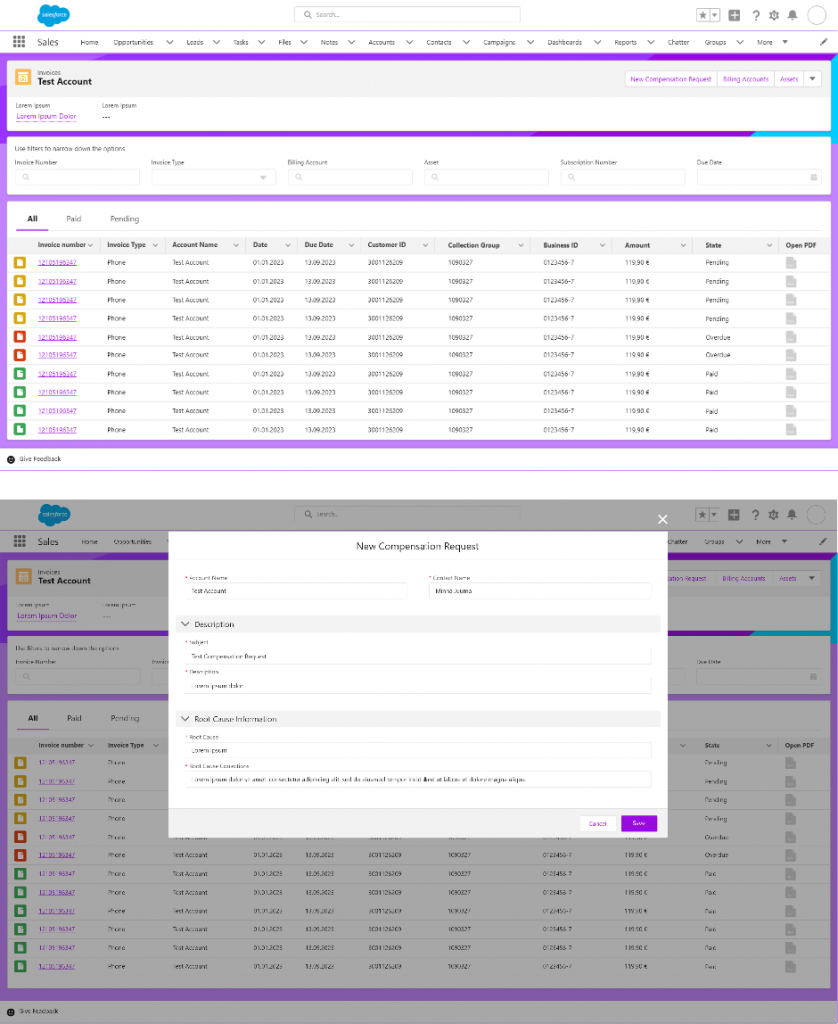Click the edit pencil in the undimmed navigation bar
Screen dimensions: 838x1024
pyautogui.click(x=823, y=42)
